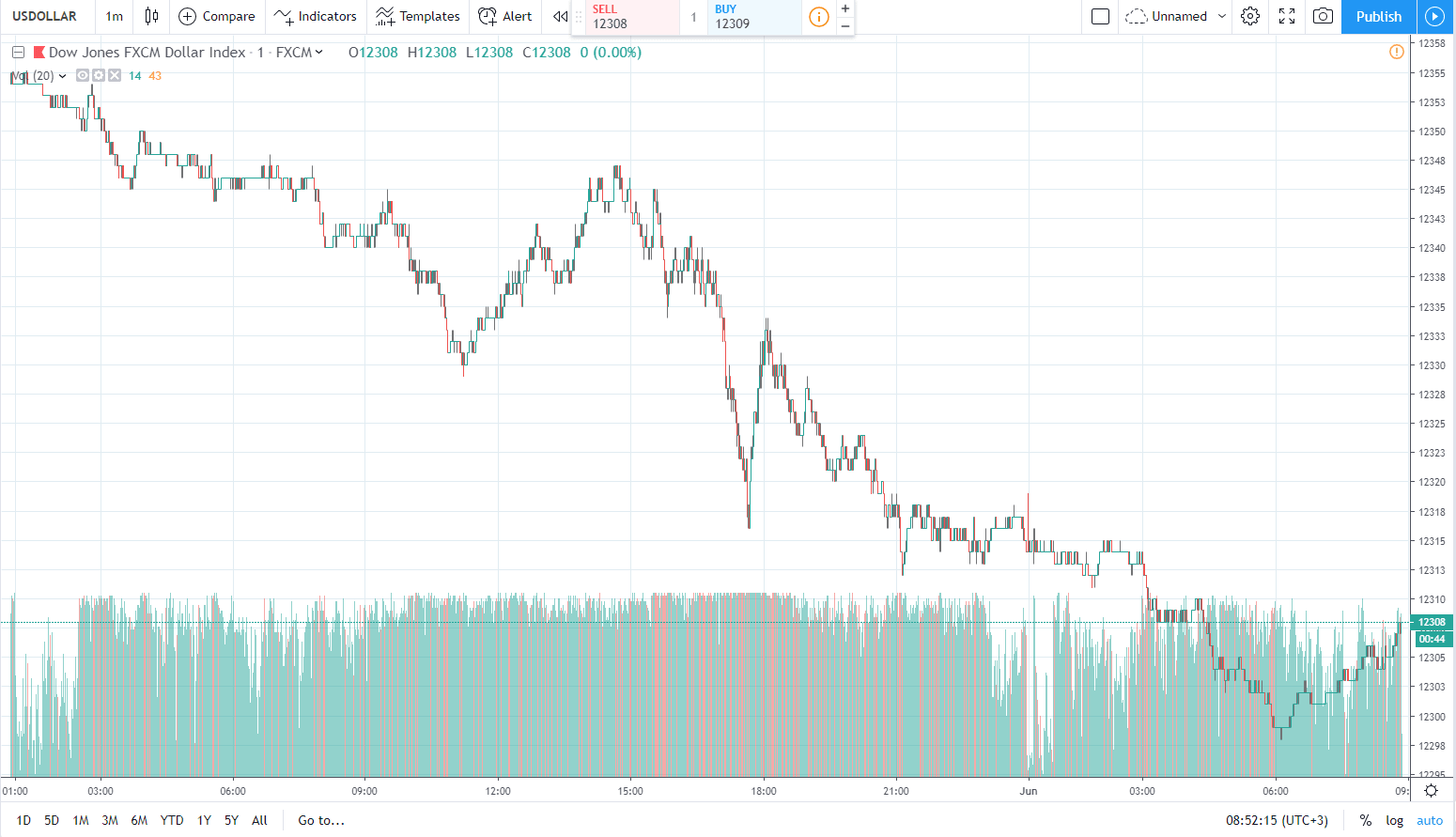Click the current price label 12308 on scale
The image size is (1456, 837).
[x=1432, y=622]
